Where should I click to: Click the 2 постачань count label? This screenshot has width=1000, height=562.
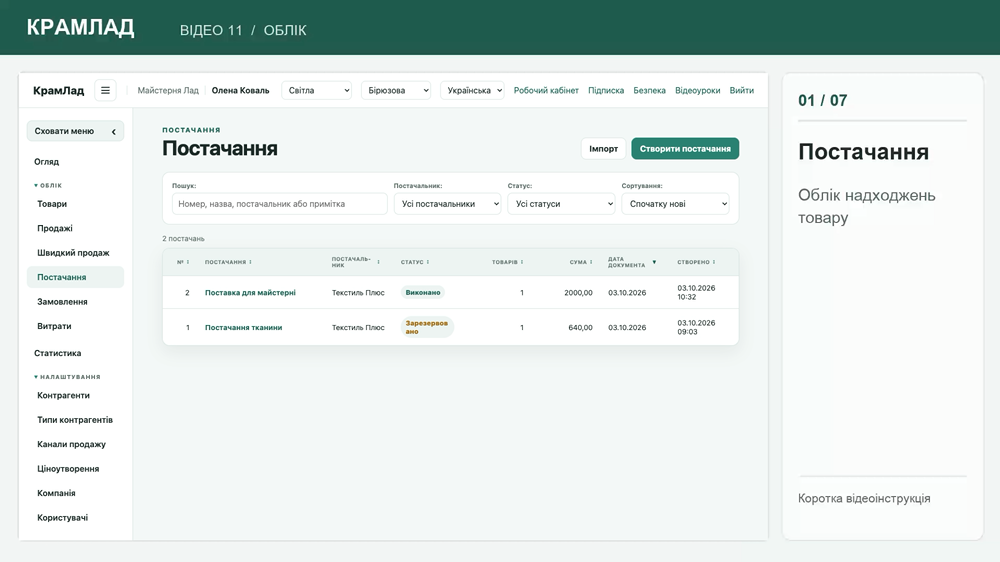click(x=183, y=239)
